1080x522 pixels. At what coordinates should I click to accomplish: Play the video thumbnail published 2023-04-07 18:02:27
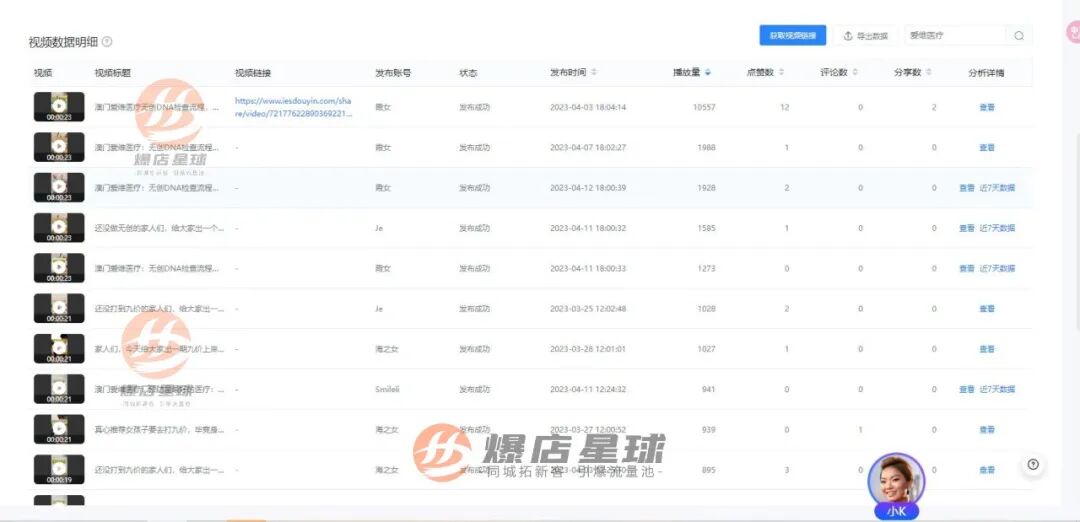coord(59,147)
